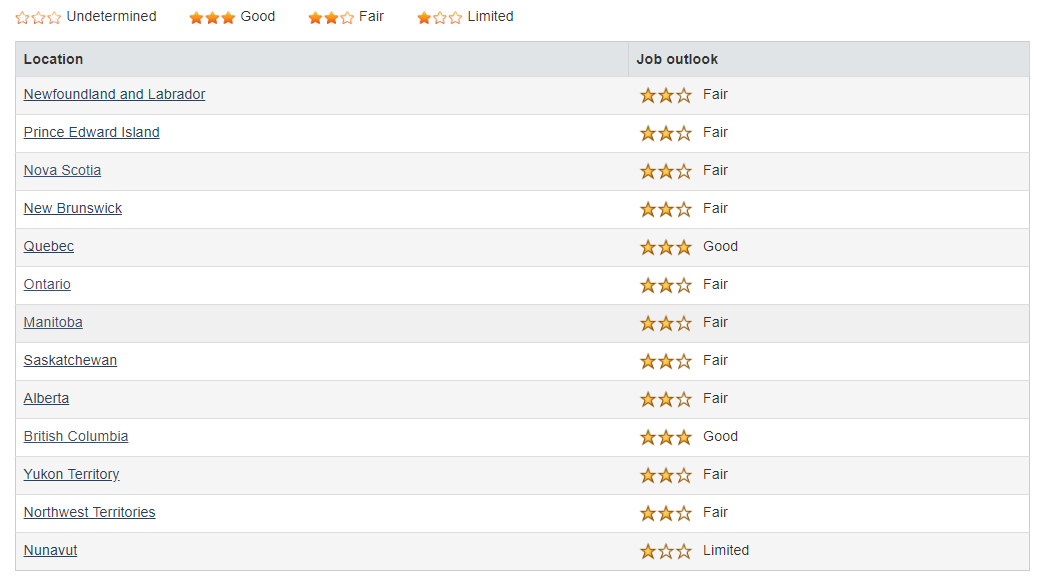Click the Ontario link
Image resolution: width=1041 pixels, height=583 pixels.
(x=47, y=284)
